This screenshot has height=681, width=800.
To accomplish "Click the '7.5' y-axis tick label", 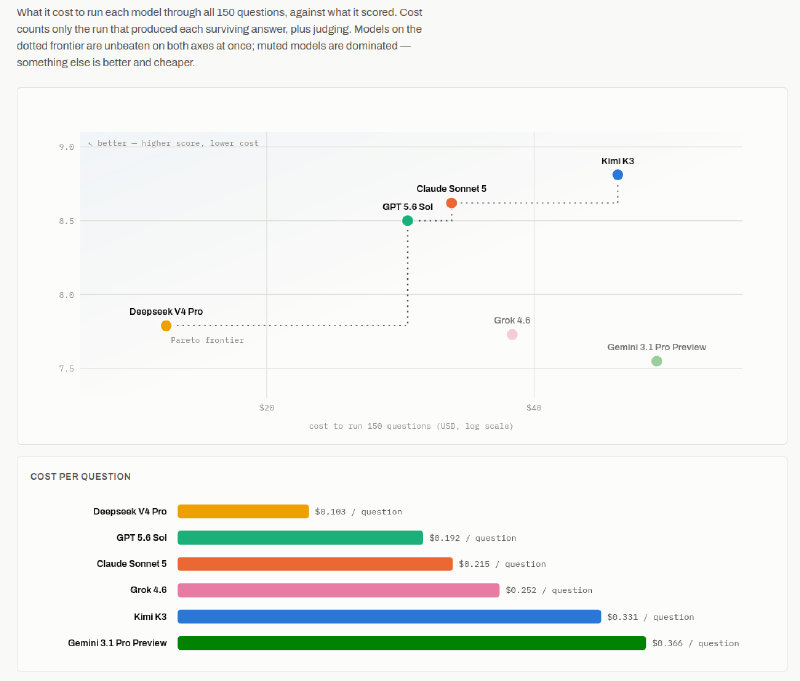I will tap(66, 369).
